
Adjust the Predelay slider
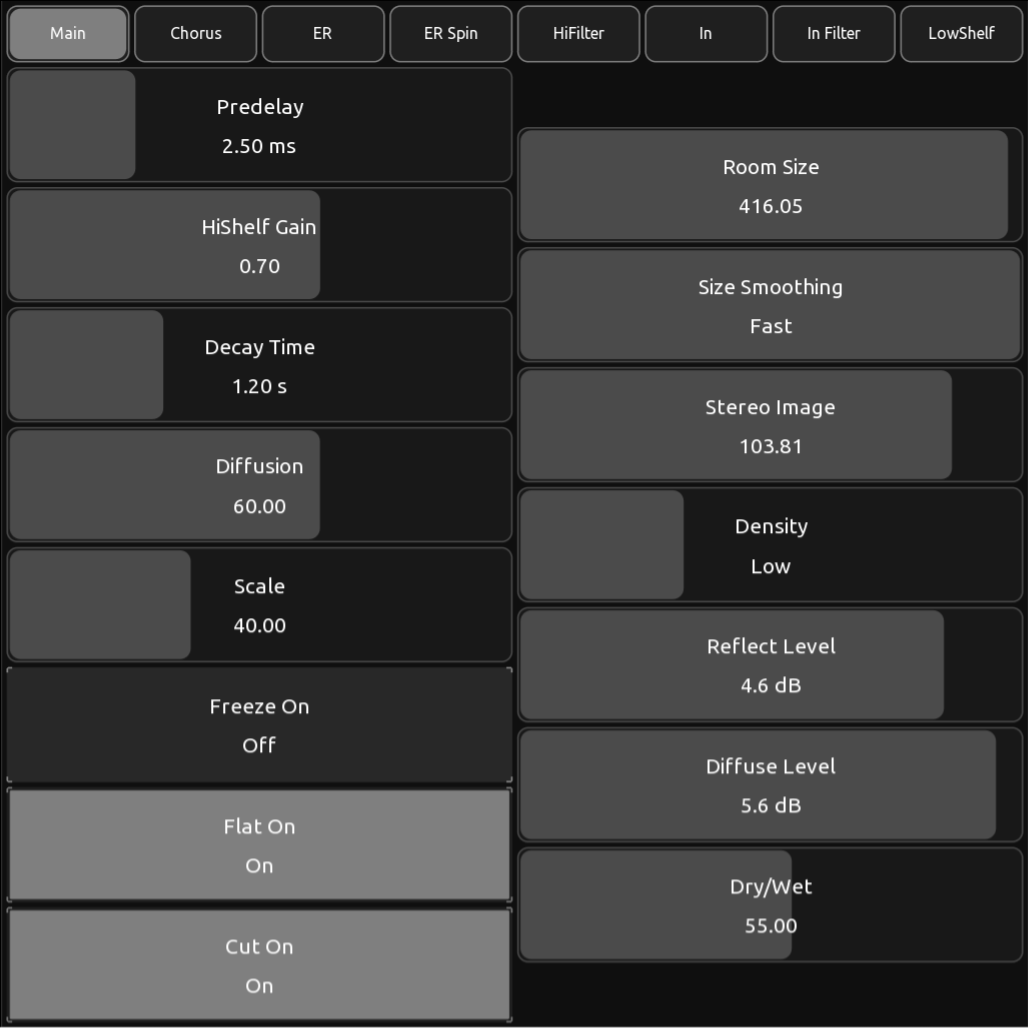click(x=259, y=125)
